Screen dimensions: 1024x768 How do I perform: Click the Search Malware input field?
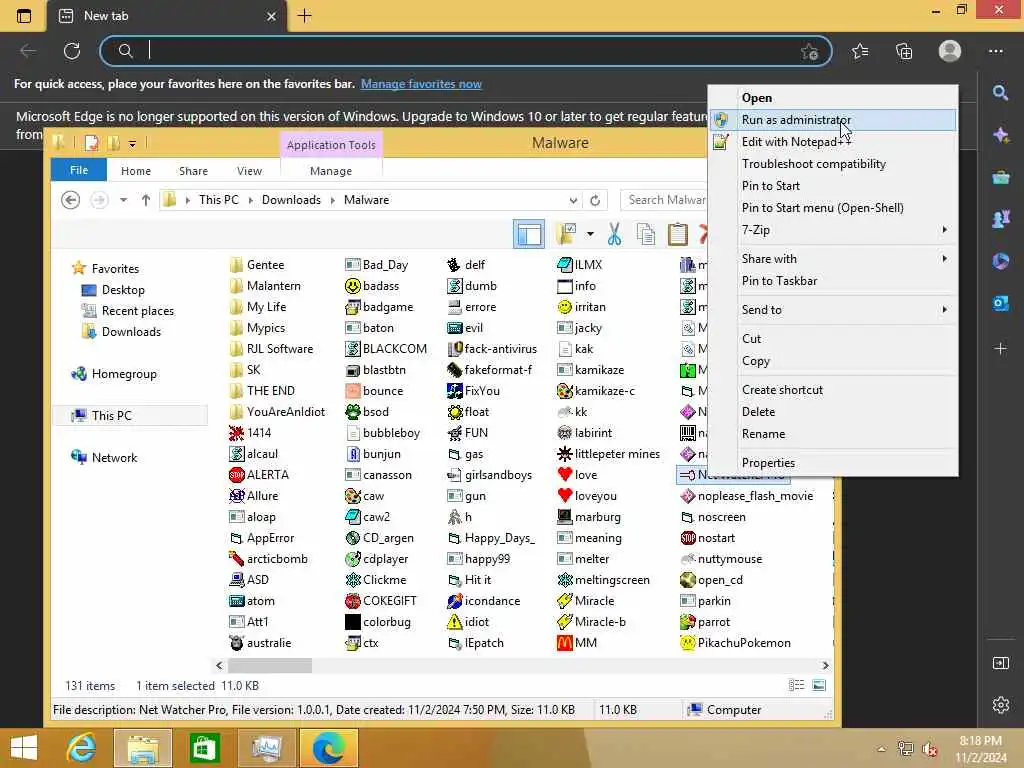click(665, 200)
